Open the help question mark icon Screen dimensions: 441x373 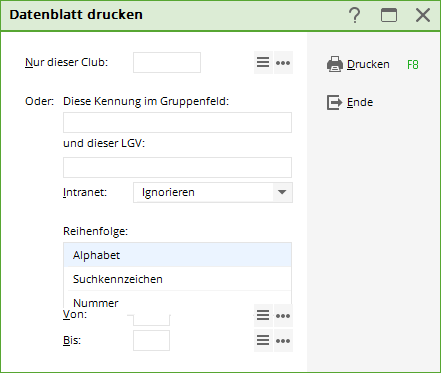(x=355, y=15)
